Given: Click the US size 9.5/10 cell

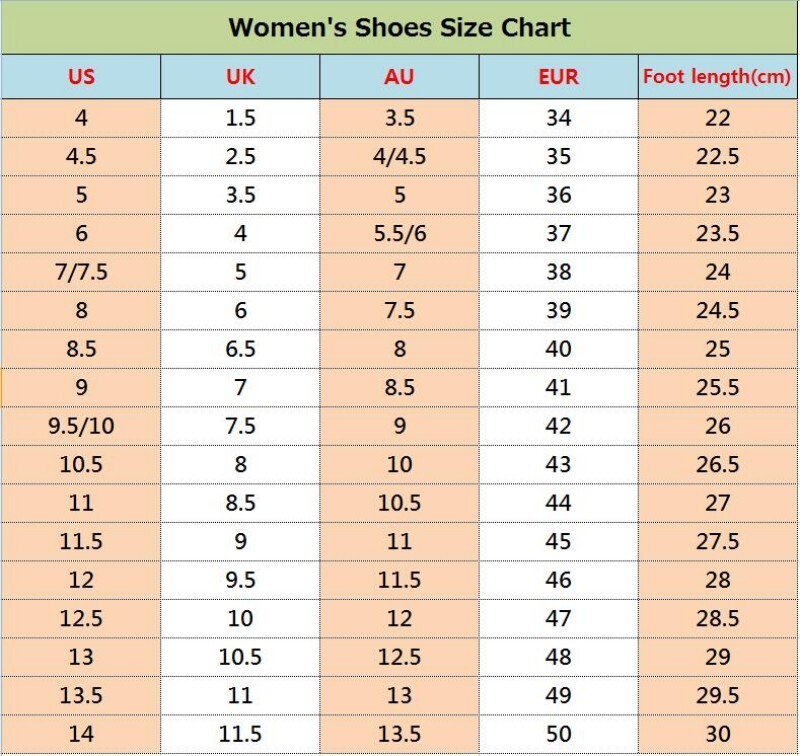Looking at the screenshot, I should (x=81, y=426).
